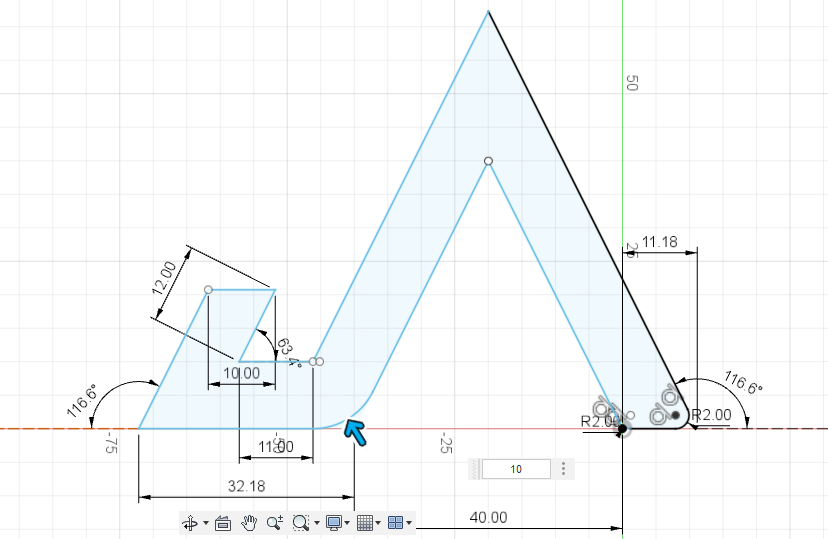Click the dimension input field showing 10
The width and height of the screenshot is (828, 539).
tap(516, 469)
